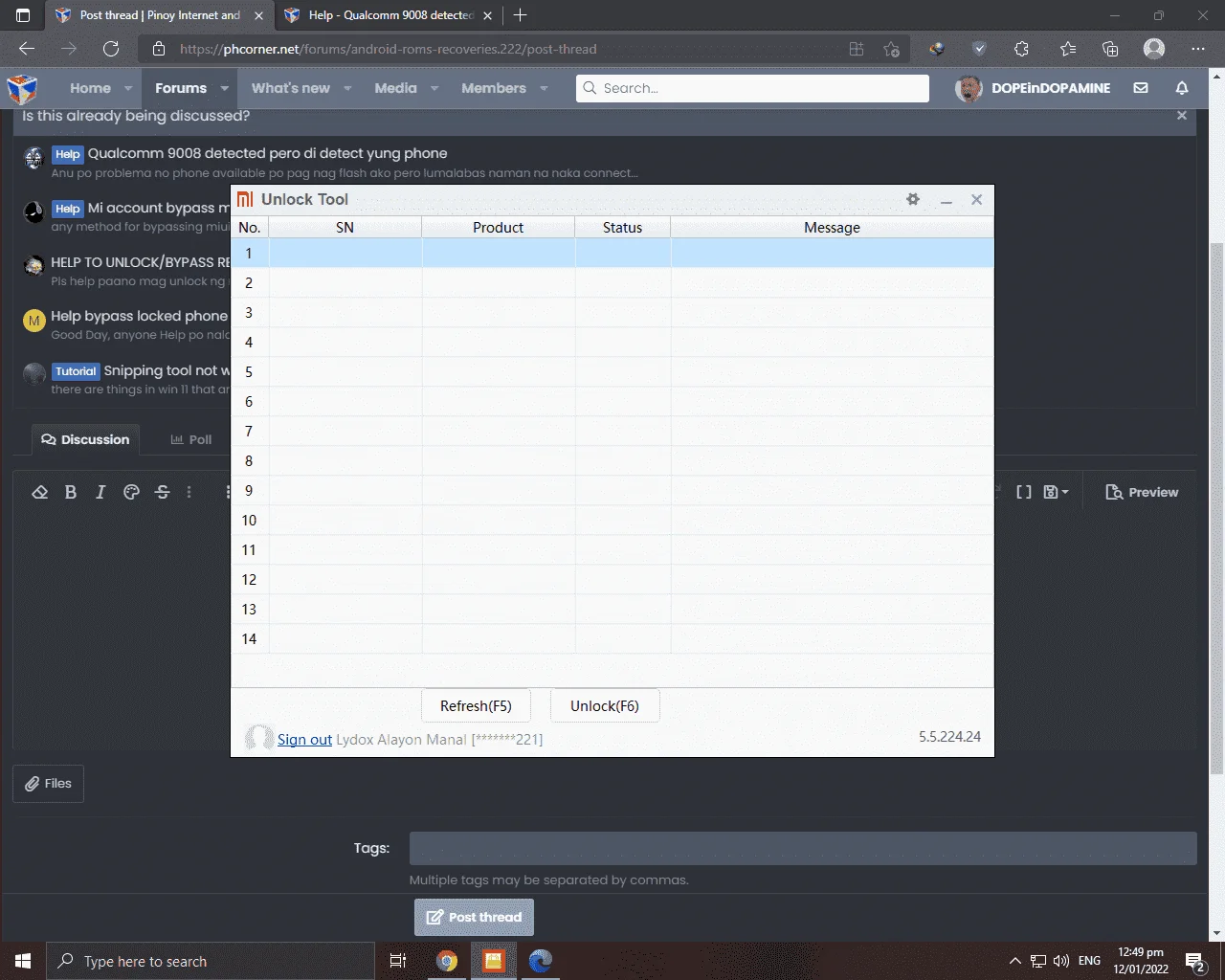Open Help bypass locked phone thread
The image size is (1225, 980).
(x=140, y=316)
